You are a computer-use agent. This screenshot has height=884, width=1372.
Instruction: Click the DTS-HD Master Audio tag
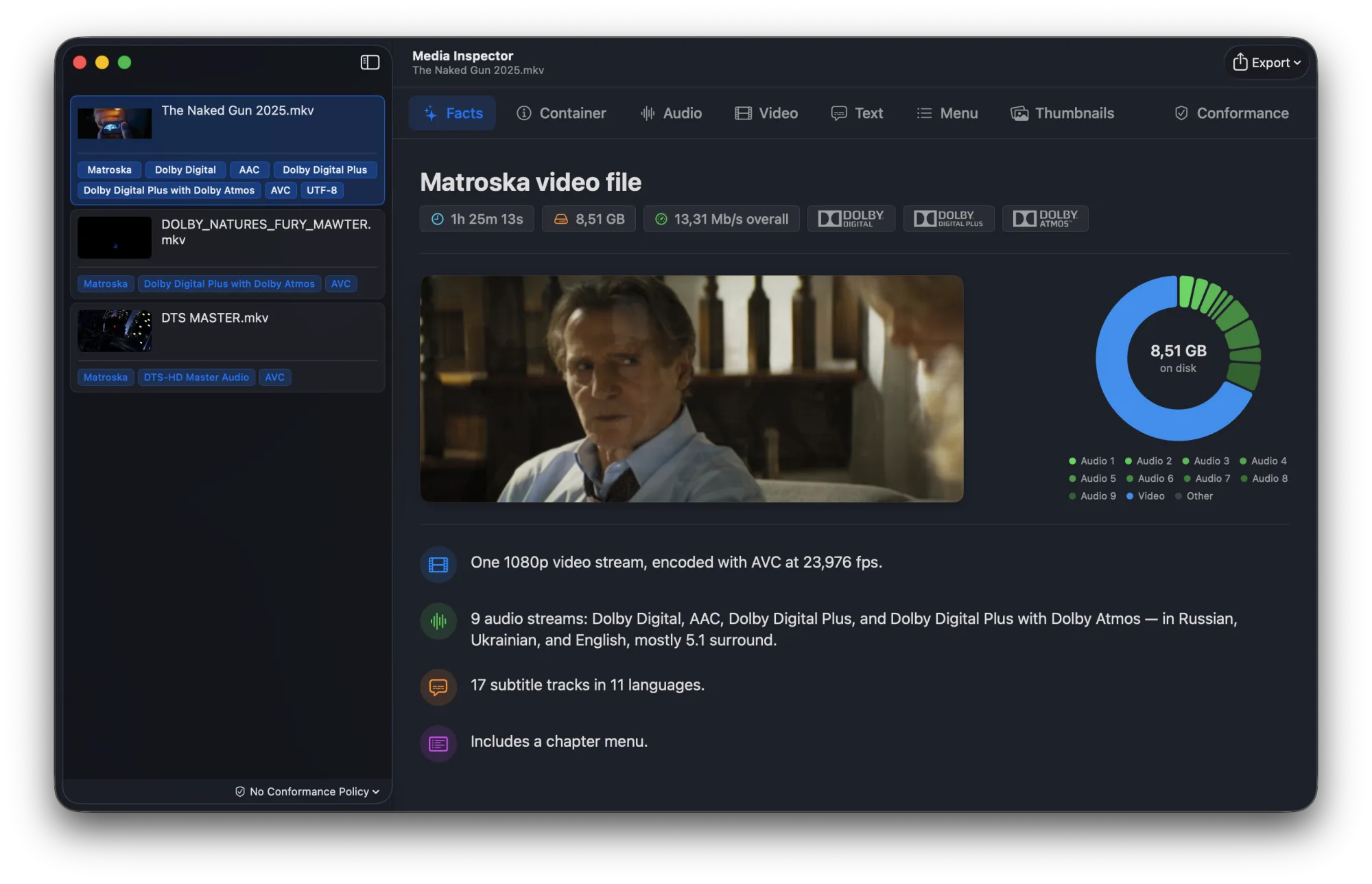click(x=196, y=377)
